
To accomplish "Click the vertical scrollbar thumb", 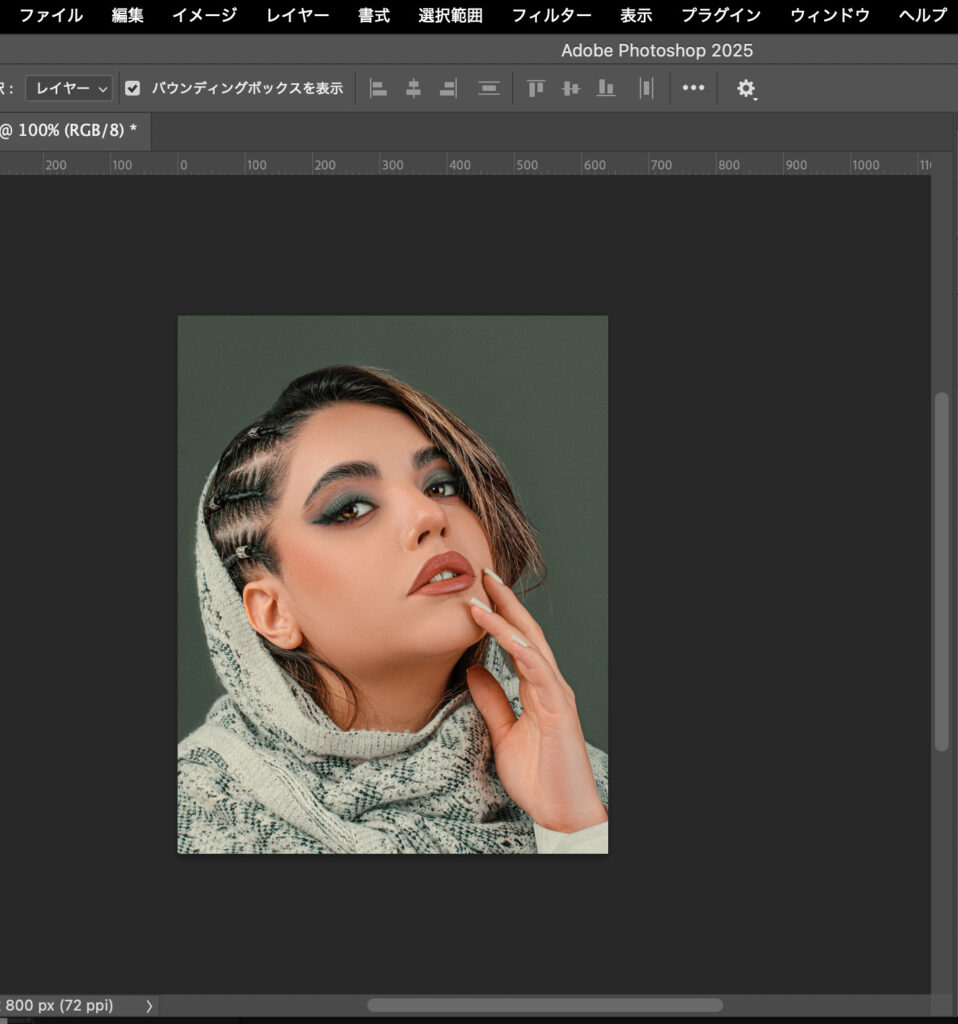I will pos(941,570).
